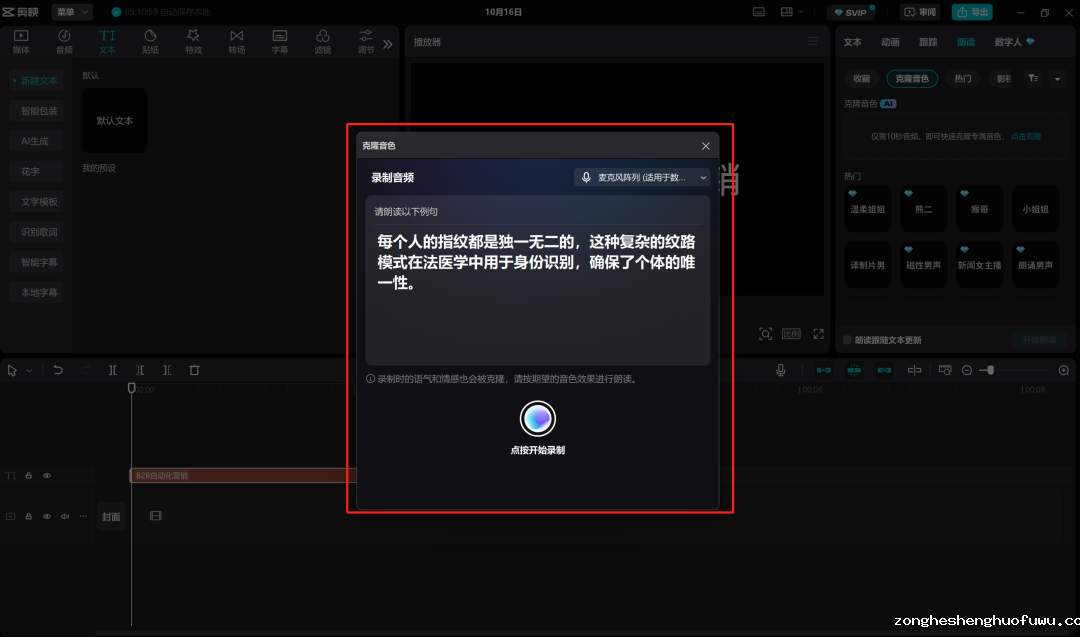This screenshot has width=1080, height=637.
Task: Zoom out the timeline with minus icon
Action: [967, 370]
